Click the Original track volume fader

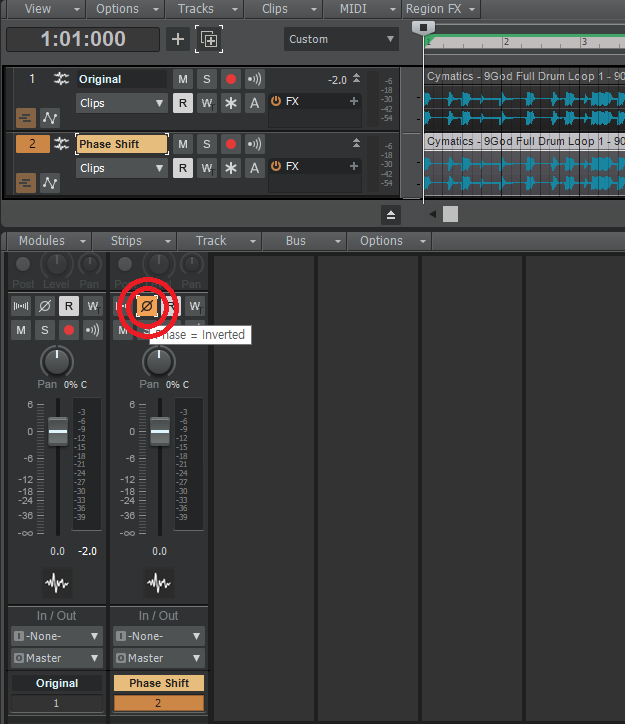pos(58,432)
